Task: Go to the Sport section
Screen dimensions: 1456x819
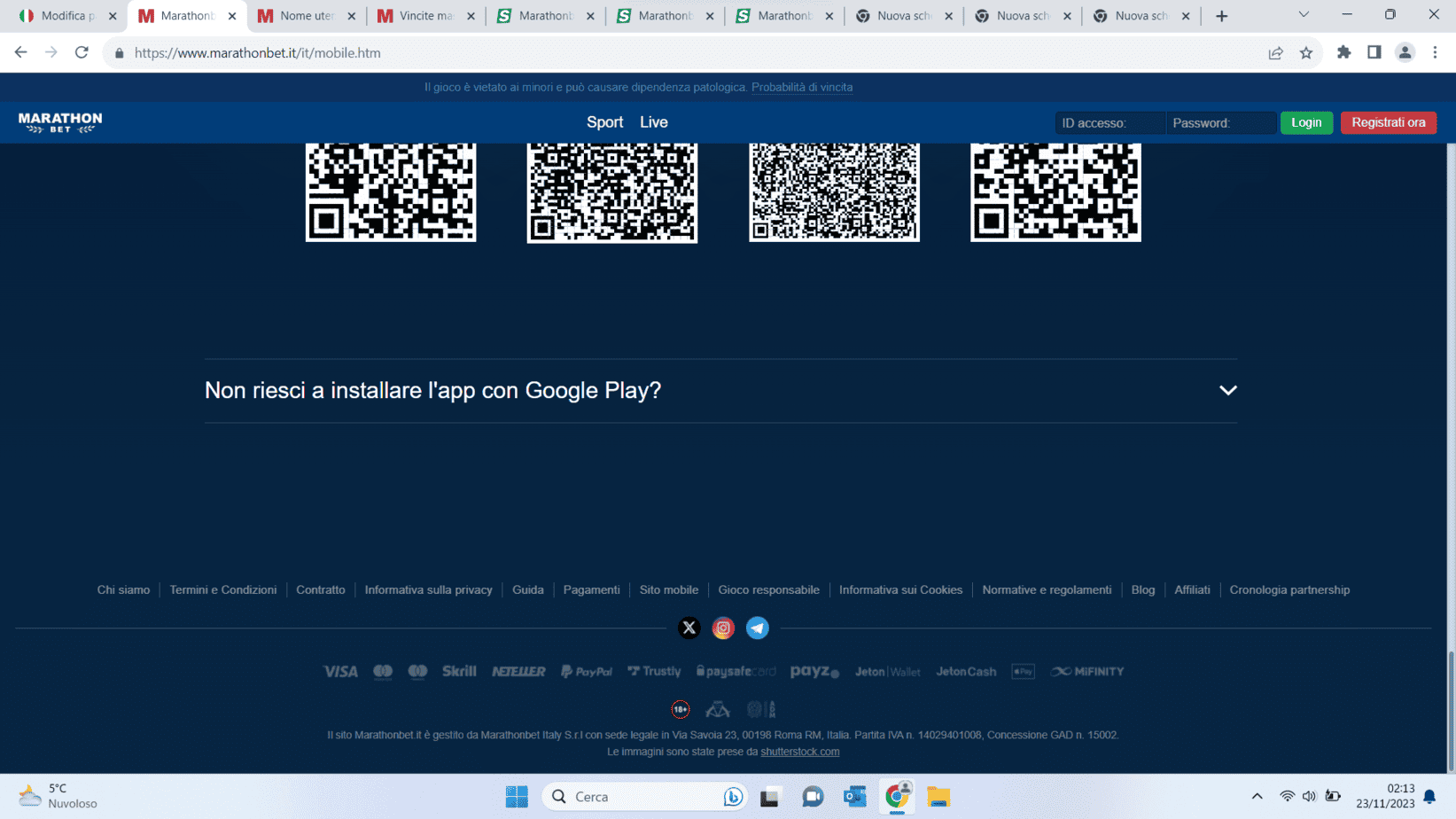Action: click(604, 122)
